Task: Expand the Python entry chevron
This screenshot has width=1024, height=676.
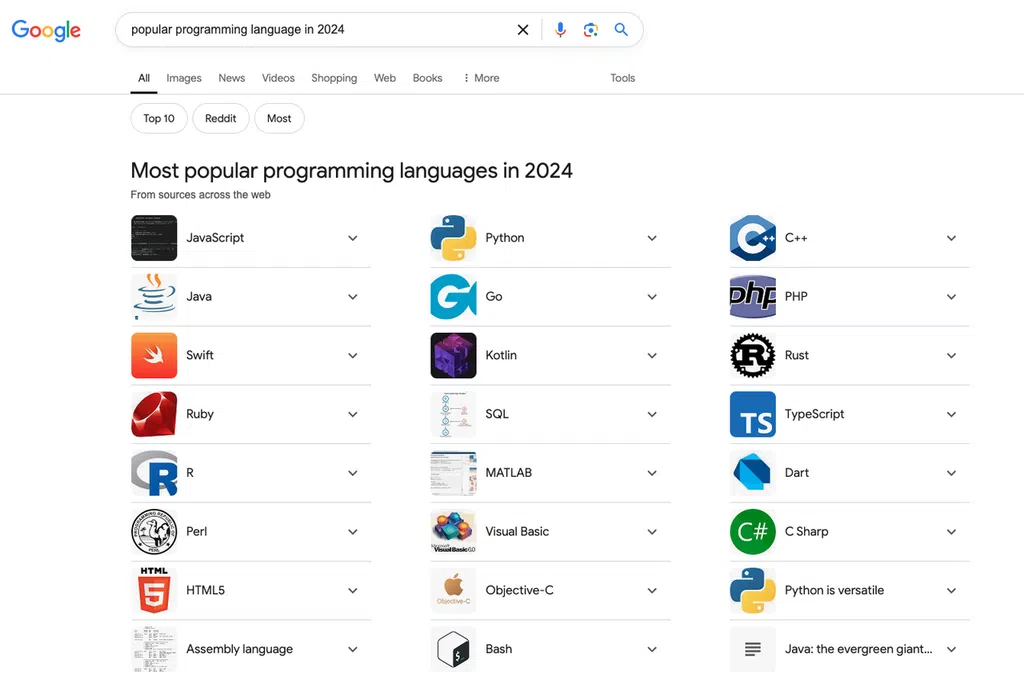Action: pos(652,238)
